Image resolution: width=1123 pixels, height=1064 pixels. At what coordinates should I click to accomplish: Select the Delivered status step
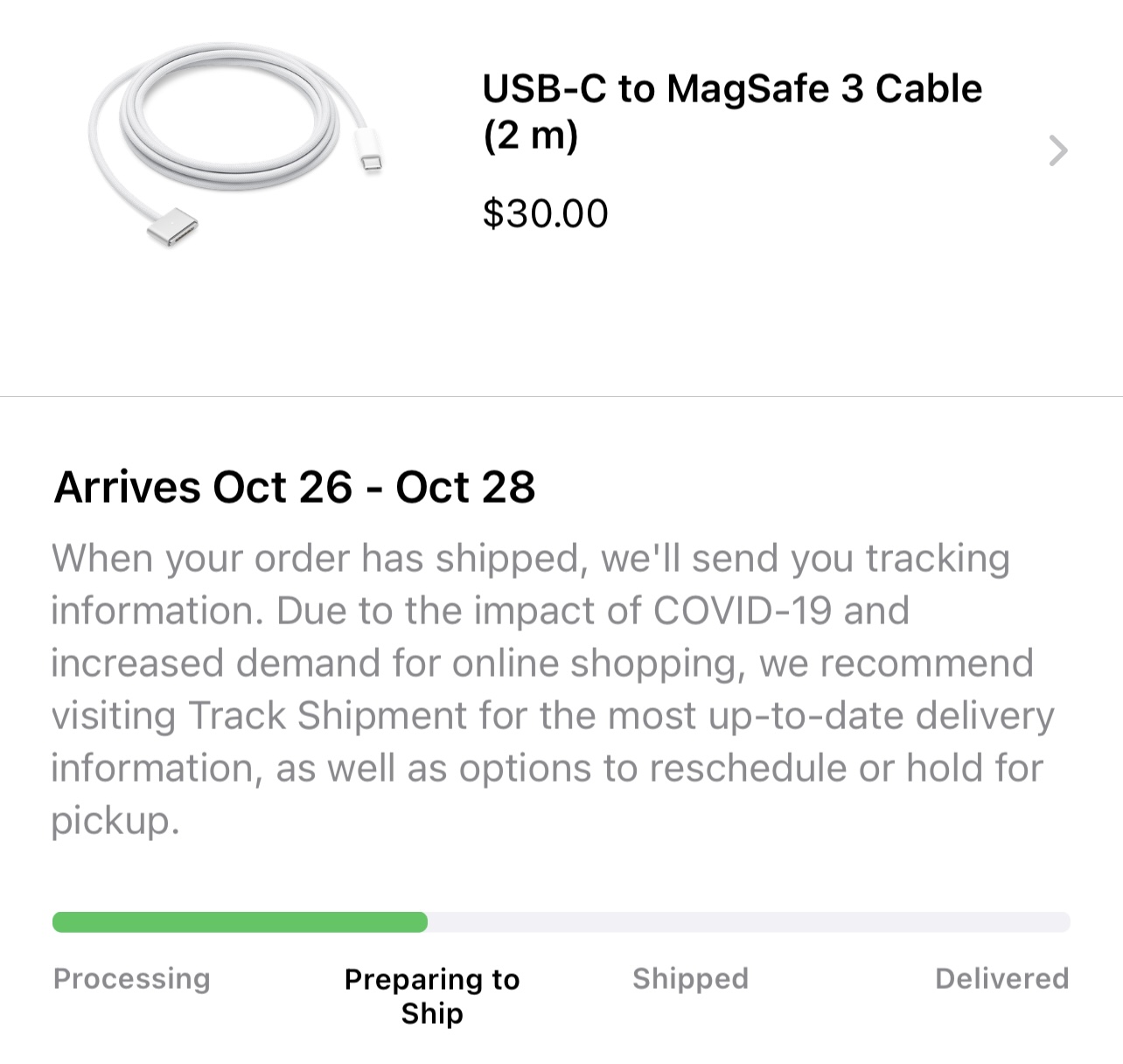tap(1001, 978)
